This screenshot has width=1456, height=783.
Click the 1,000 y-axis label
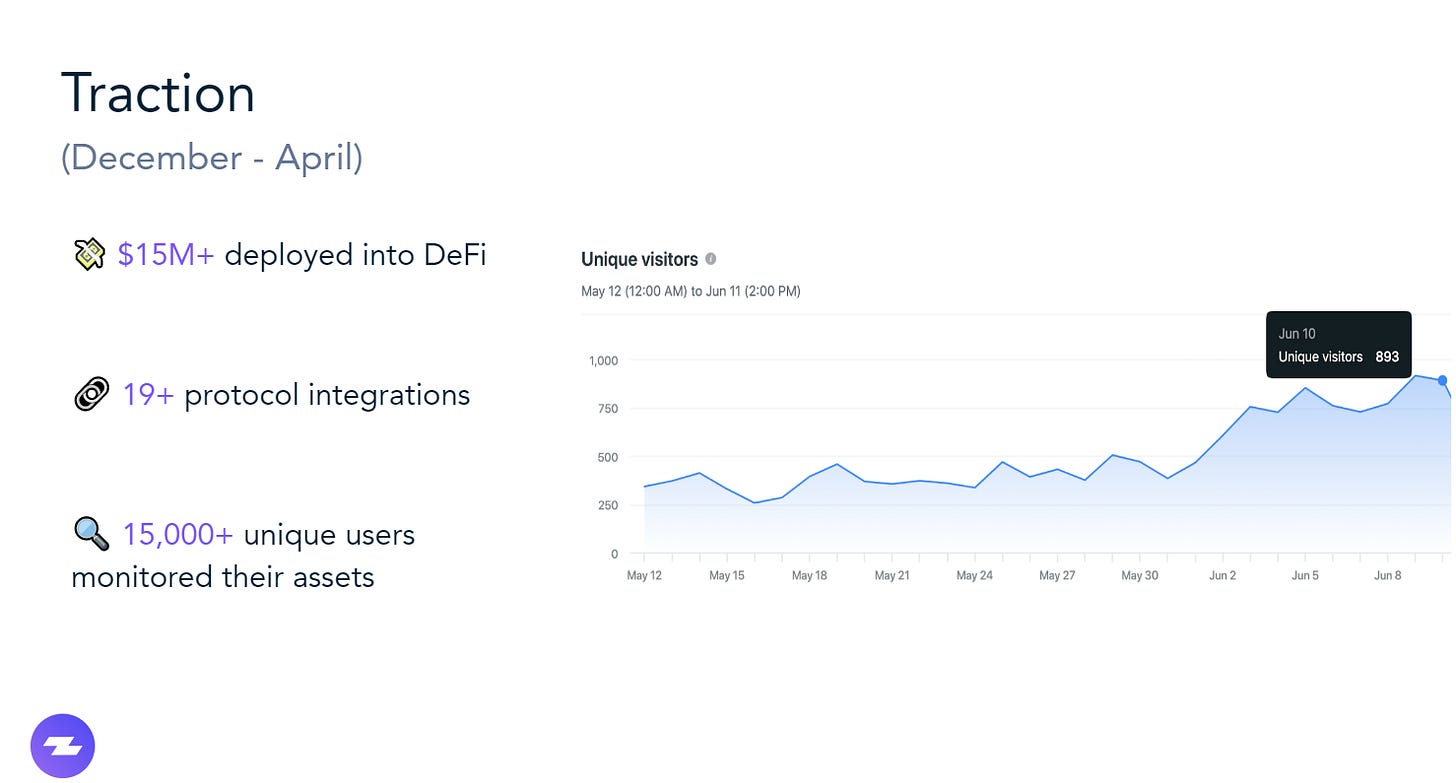[603, 361]
